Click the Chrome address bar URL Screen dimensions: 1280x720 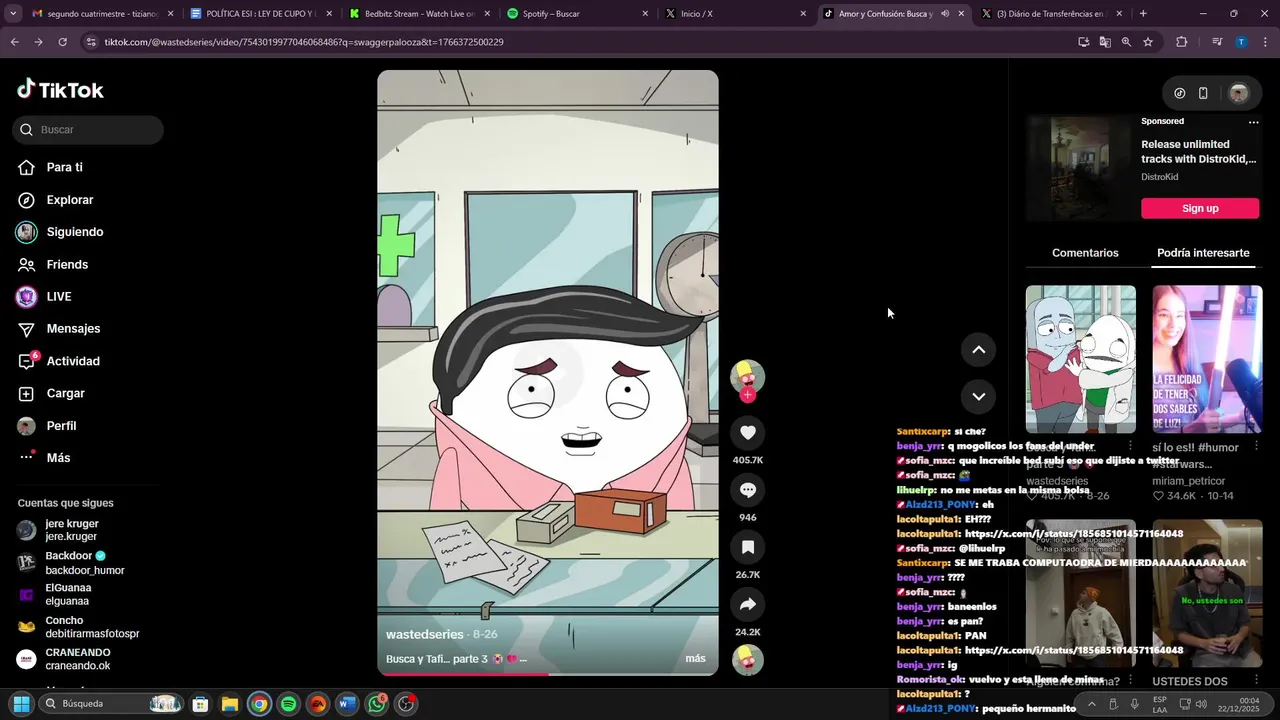click(x=304, y=42)
